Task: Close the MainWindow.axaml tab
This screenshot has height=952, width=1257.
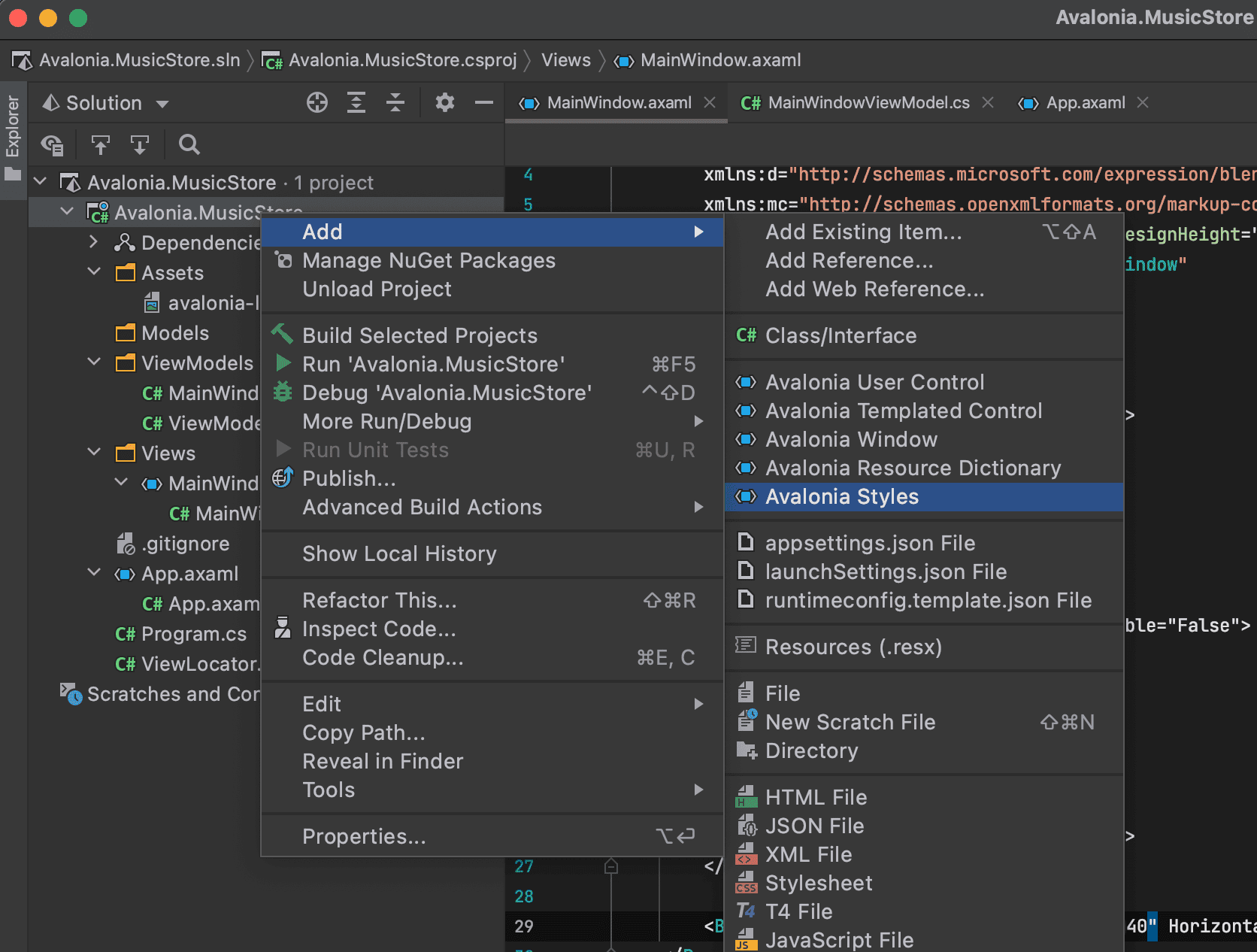Action: [x=710, y=103]
